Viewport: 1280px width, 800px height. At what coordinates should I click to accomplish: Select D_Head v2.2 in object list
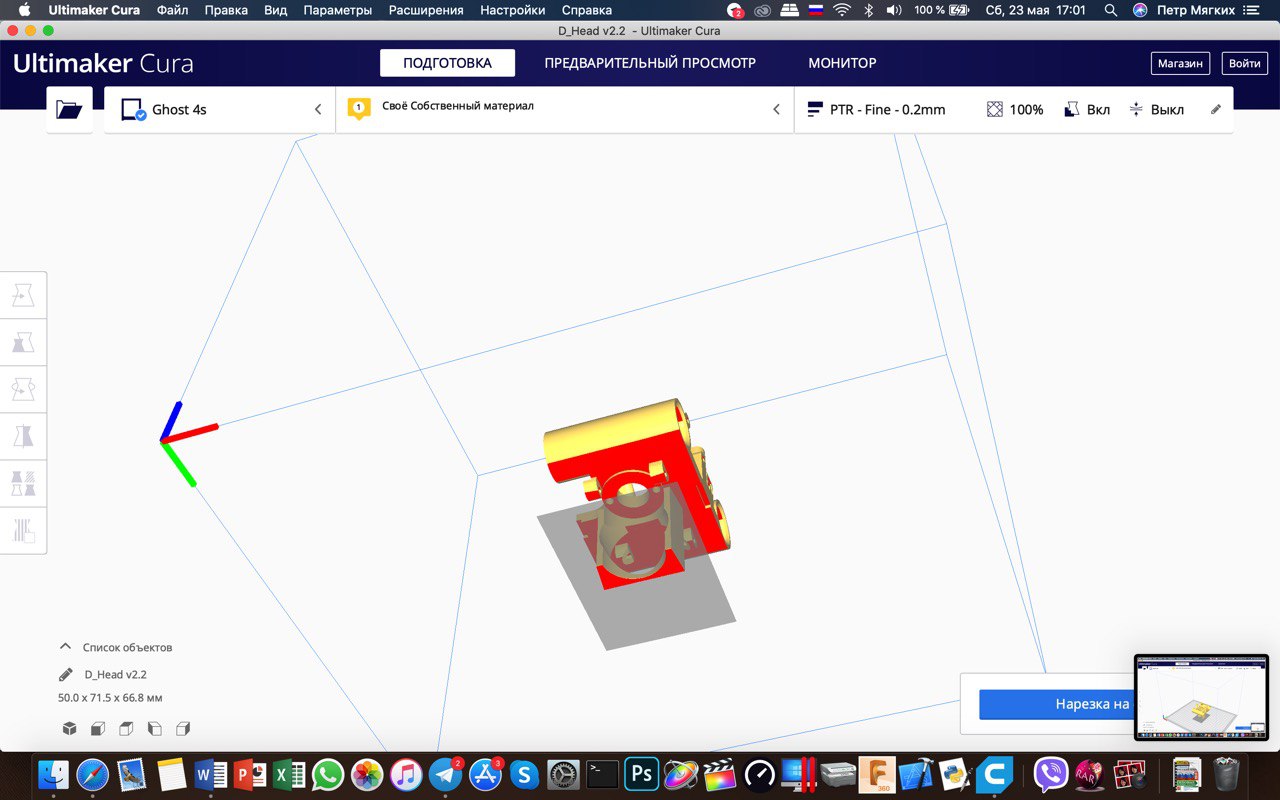click(115, 675)
